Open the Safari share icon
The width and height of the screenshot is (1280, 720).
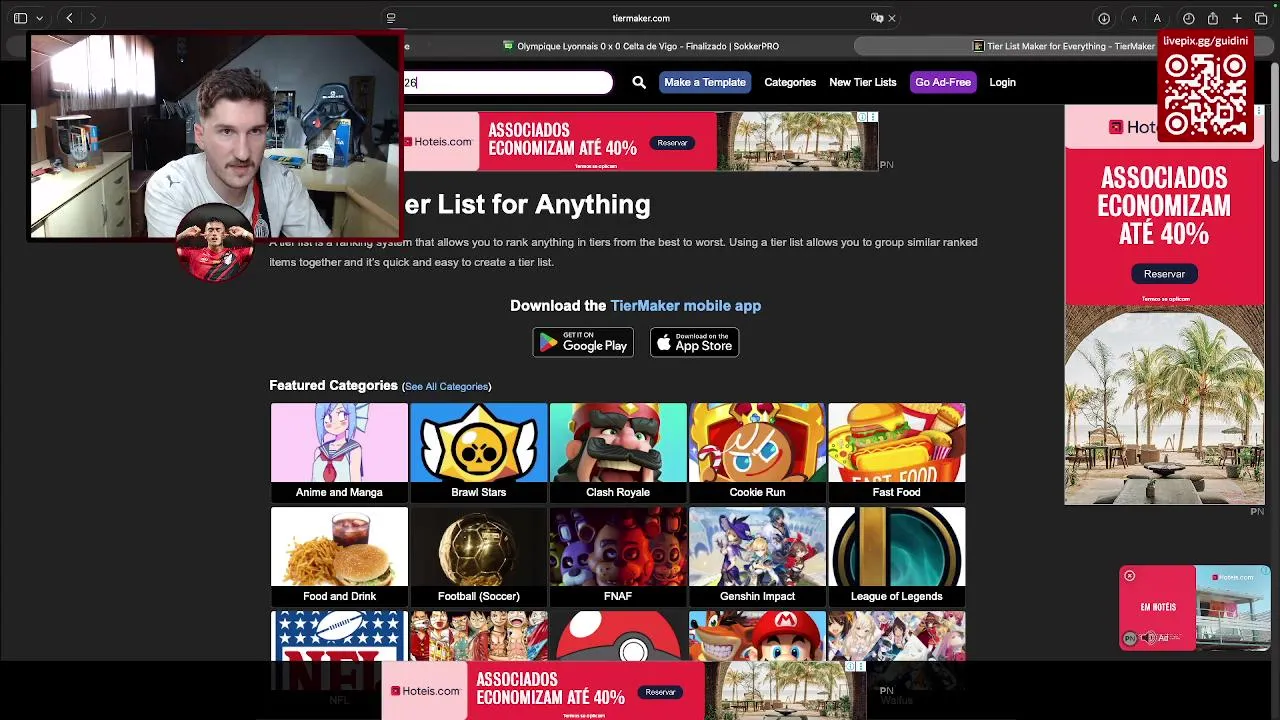coord(1213,18)
